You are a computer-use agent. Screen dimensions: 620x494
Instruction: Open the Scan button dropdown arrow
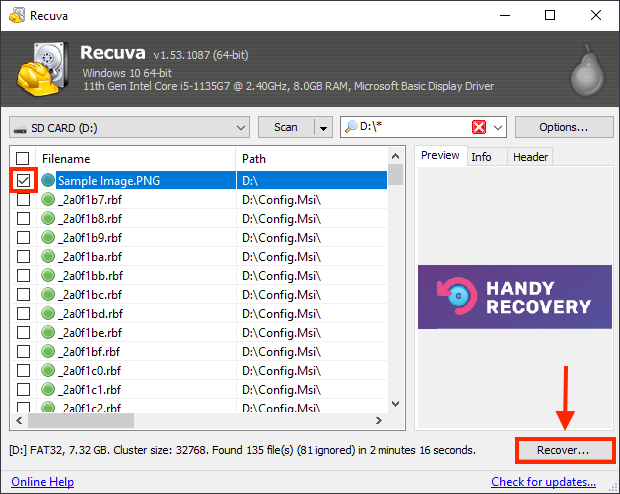pos(323,127)
